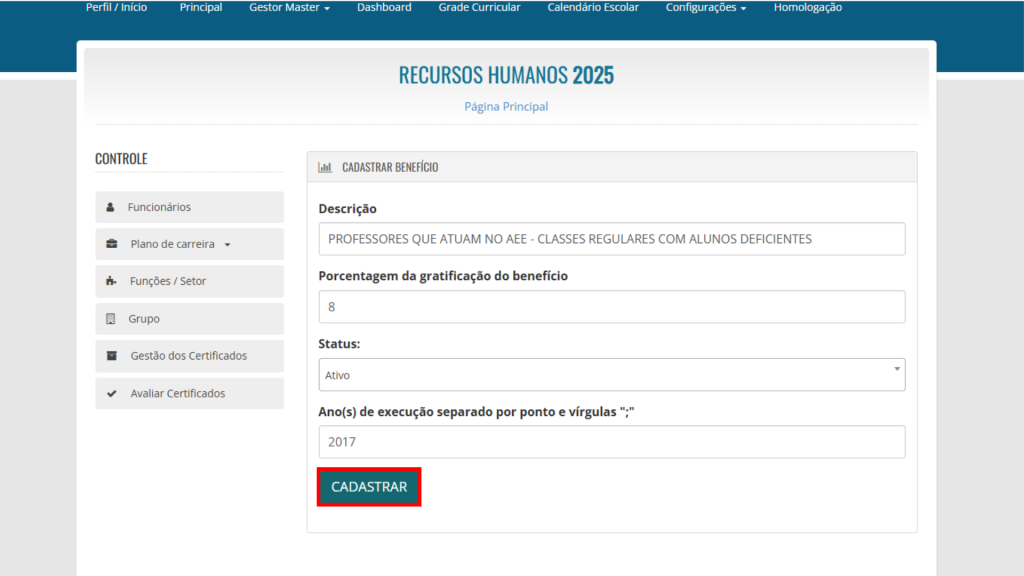Screen dimensions: 1024x576
Task: Open the Configurações dropdown menu
Action: 706,7
